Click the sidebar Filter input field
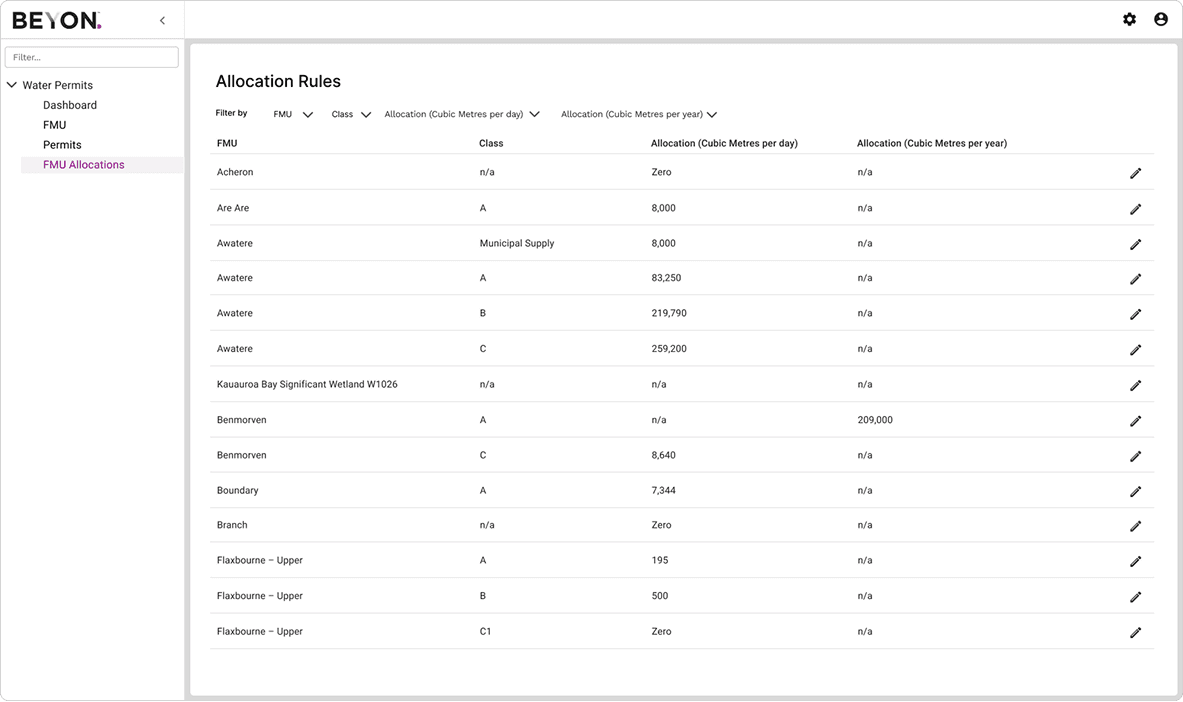The width and height of the screenshot is (1183, 702). 91,57
